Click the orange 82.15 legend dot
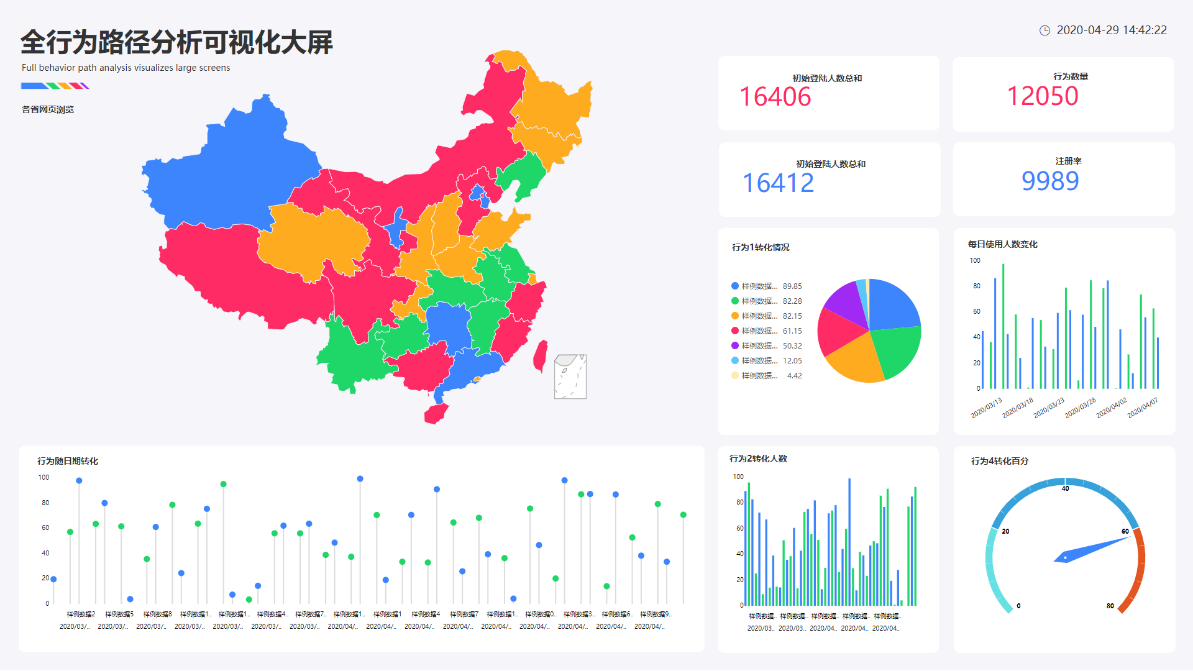The image size is (1193, 671). tap(735, 316)
